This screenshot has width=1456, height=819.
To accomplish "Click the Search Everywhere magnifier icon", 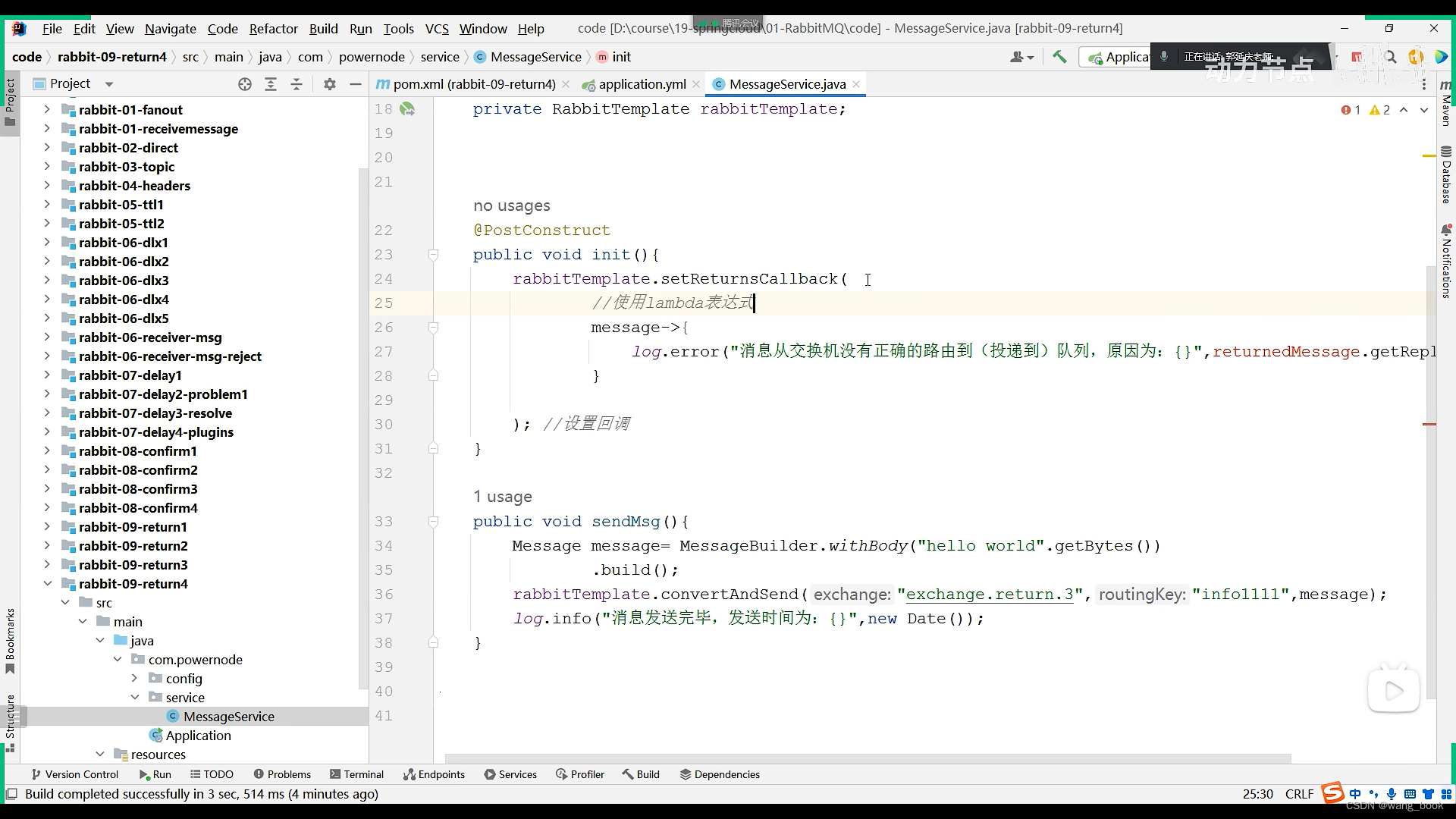I will [1390, 57].
